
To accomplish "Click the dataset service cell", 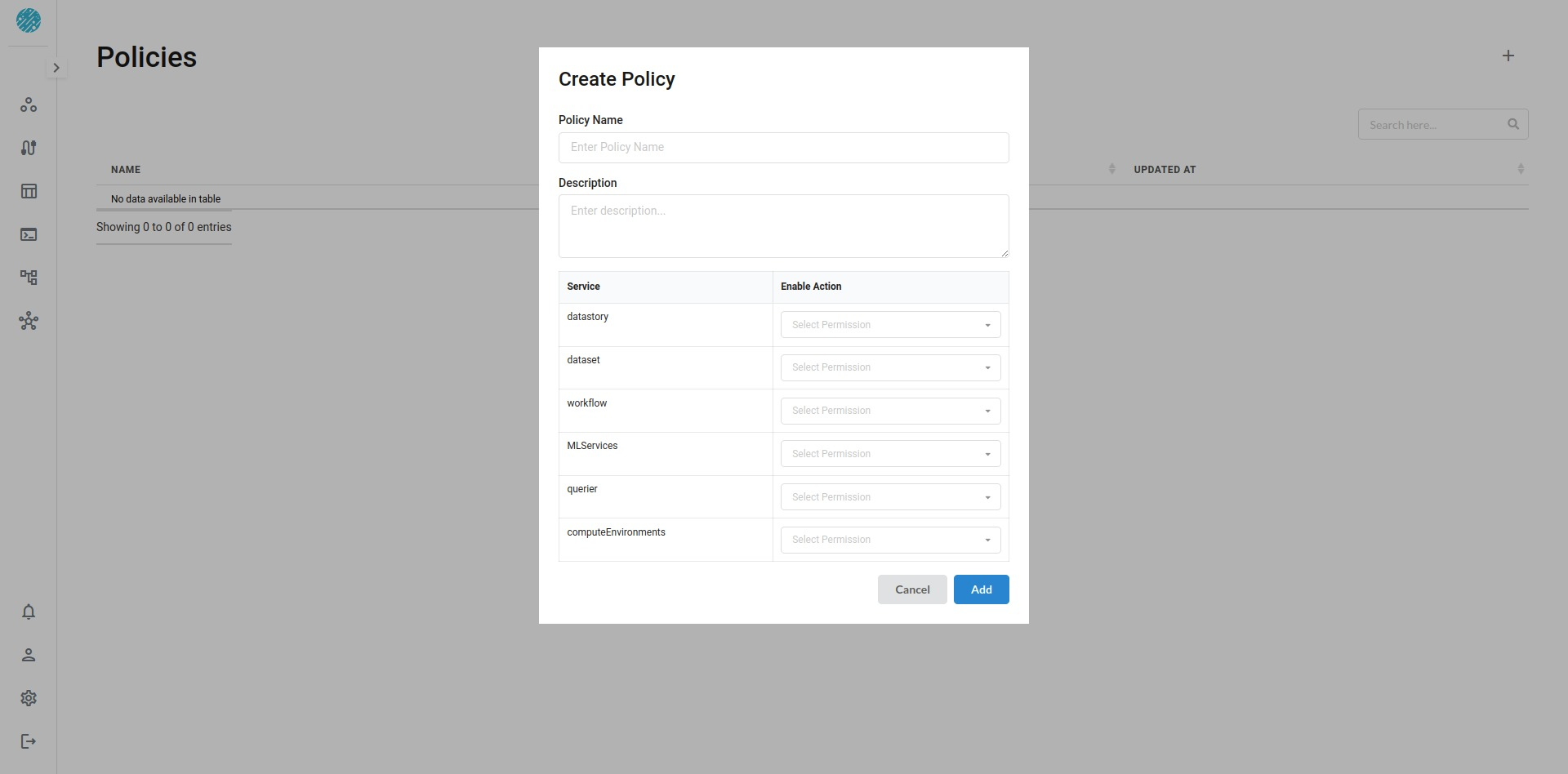I will point(666,367).
